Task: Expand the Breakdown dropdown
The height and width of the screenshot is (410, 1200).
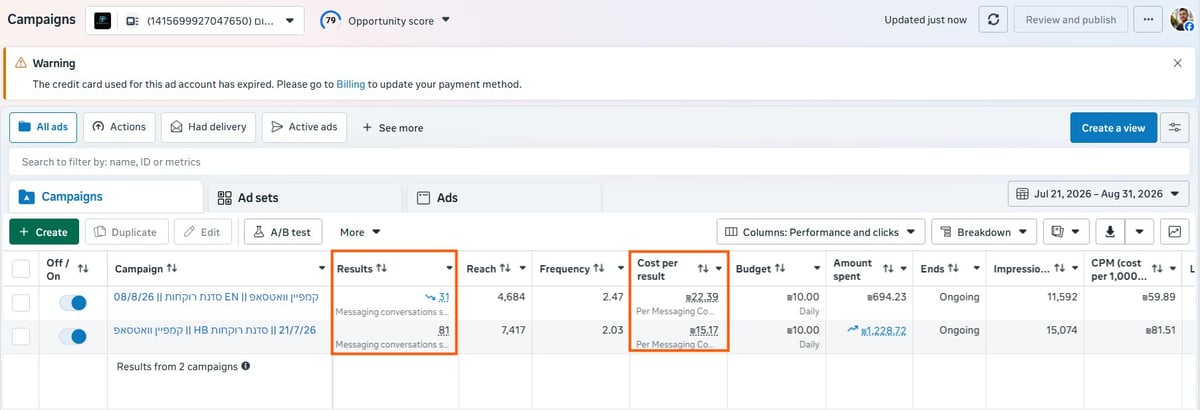Action: point(983,231)
